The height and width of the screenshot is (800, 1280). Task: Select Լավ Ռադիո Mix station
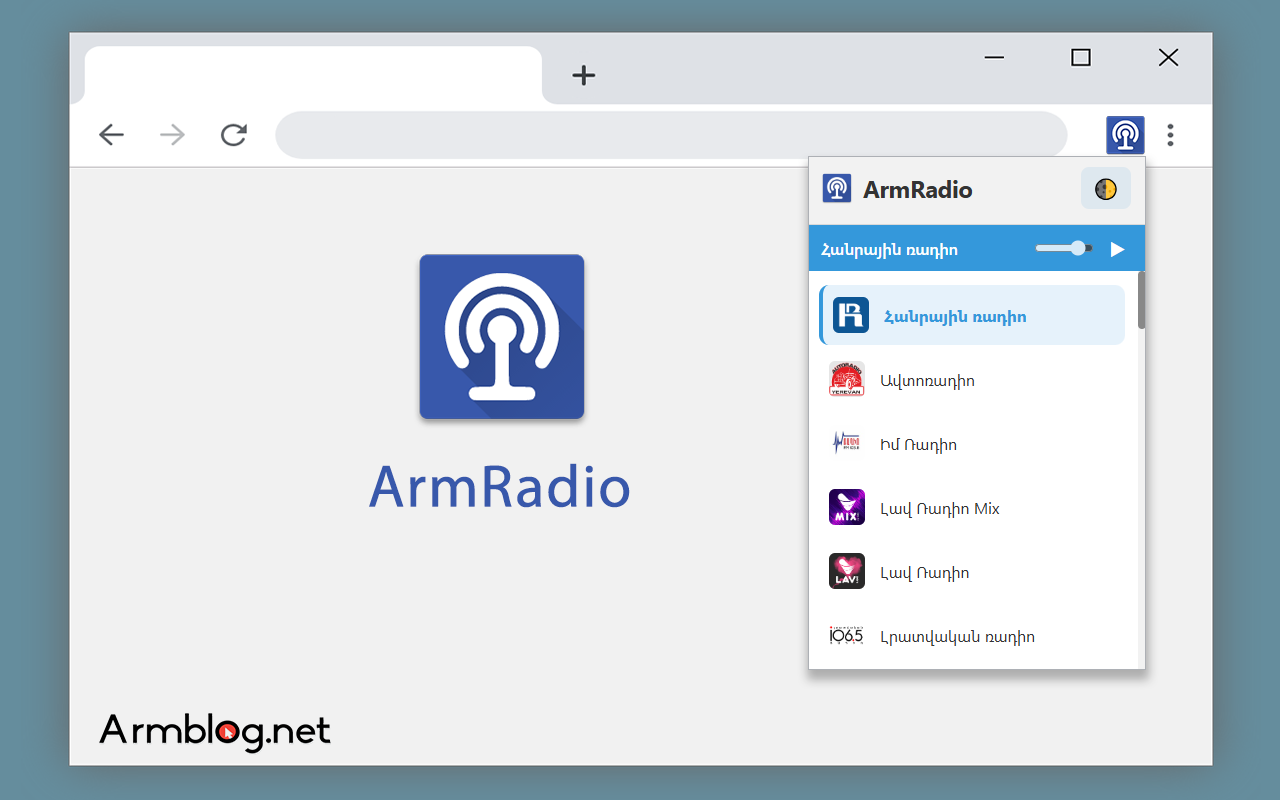point(972,508)
